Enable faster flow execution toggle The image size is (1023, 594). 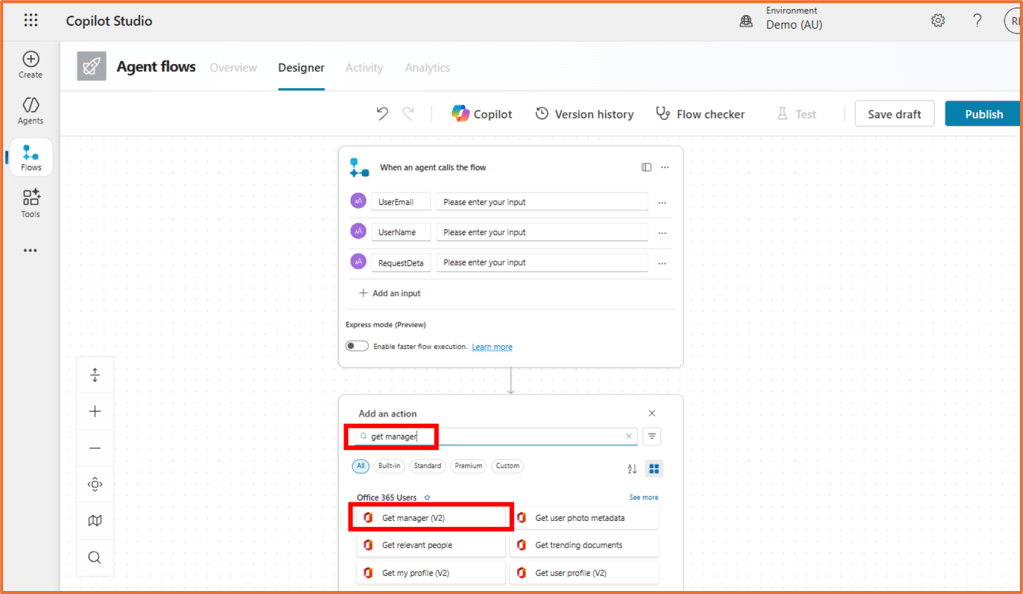[x=356, y=345]
